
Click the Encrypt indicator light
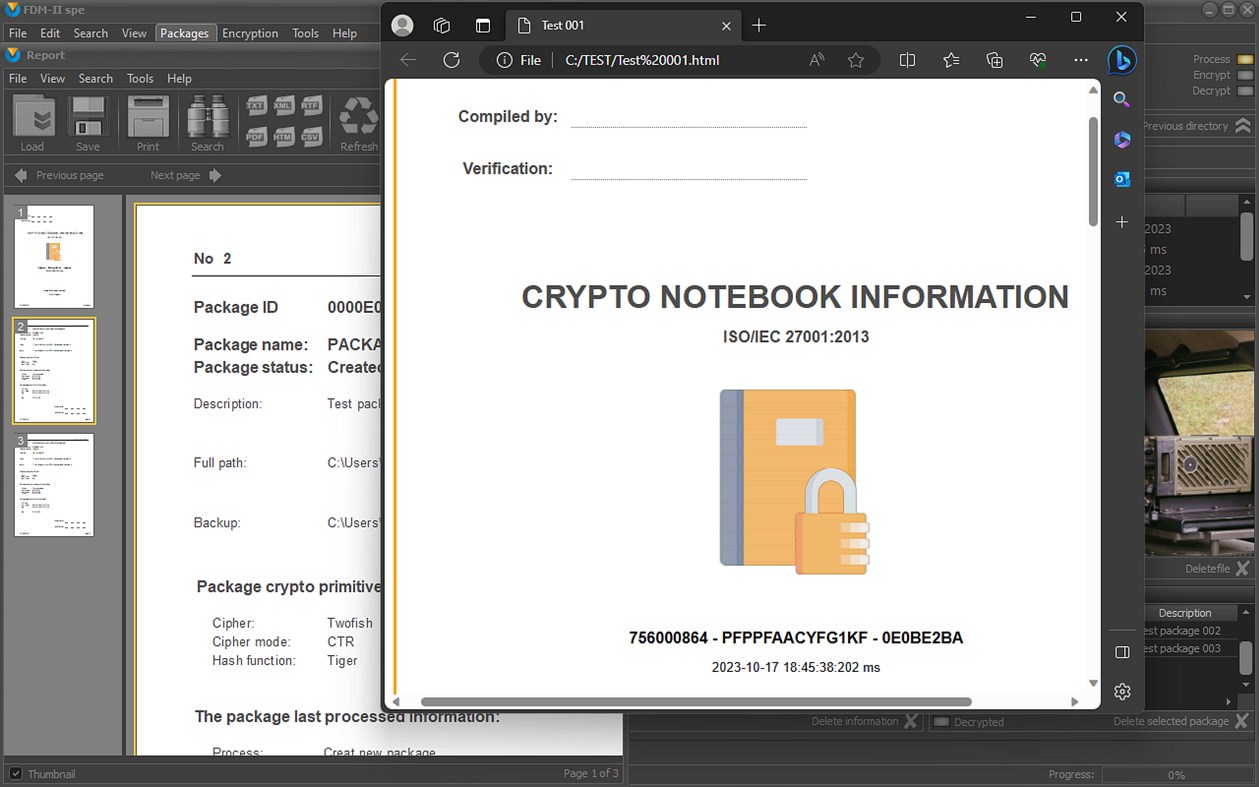(x=1244, y=75)
